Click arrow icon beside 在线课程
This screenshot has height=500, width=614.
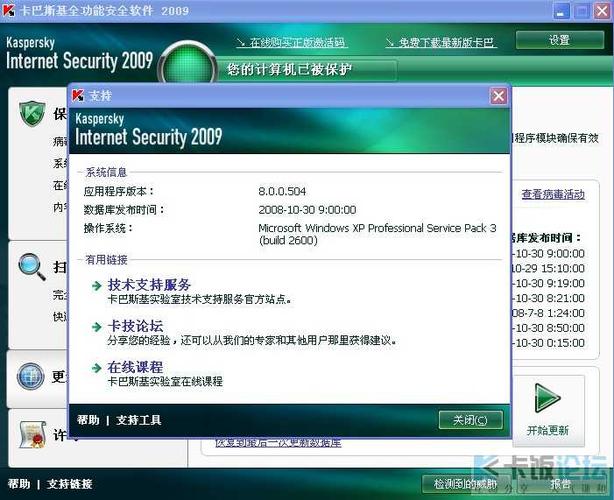96,368
